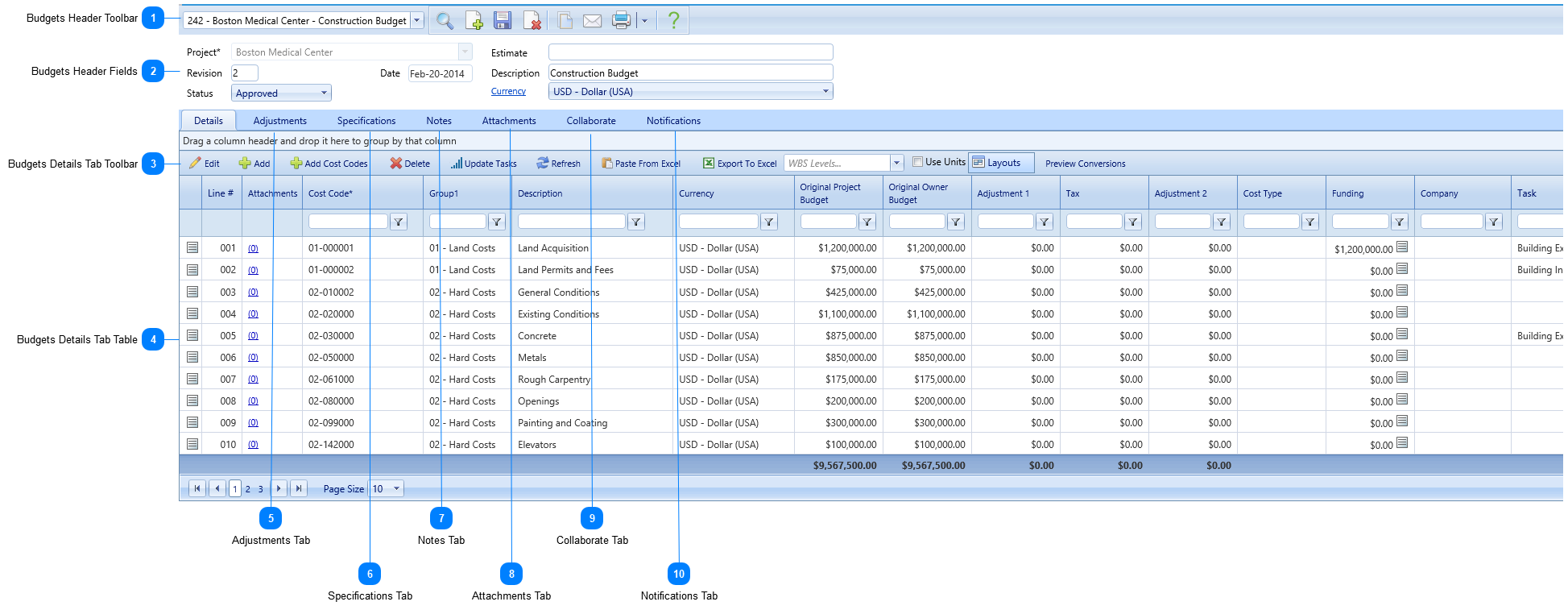Image resolution: width=1568 pixels, height=610 pixels.
Task: Switch to the Specifications tab
Action: tap(366, 121)
